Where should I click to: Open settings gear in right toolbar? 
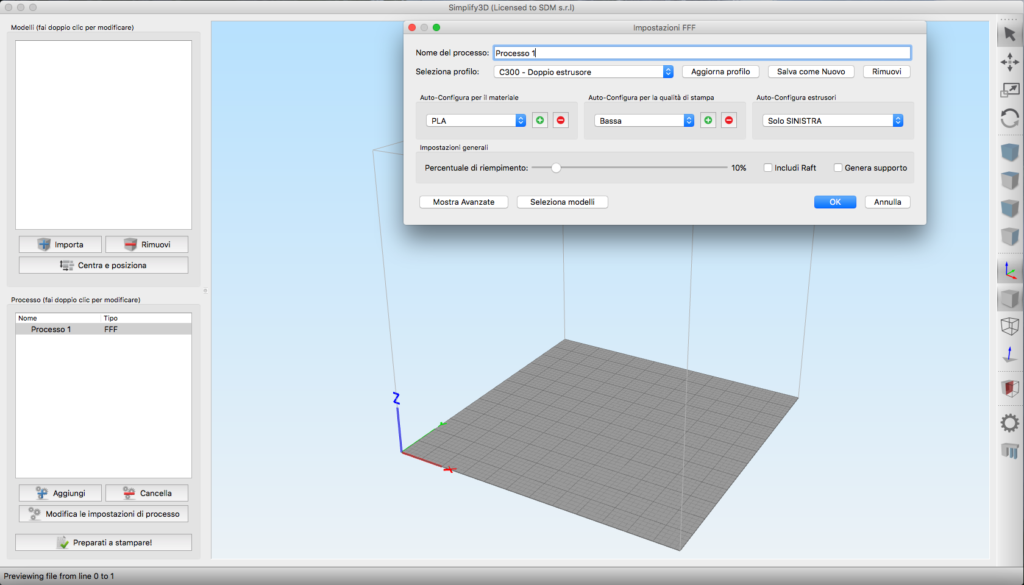click(x=1009, y=423)
